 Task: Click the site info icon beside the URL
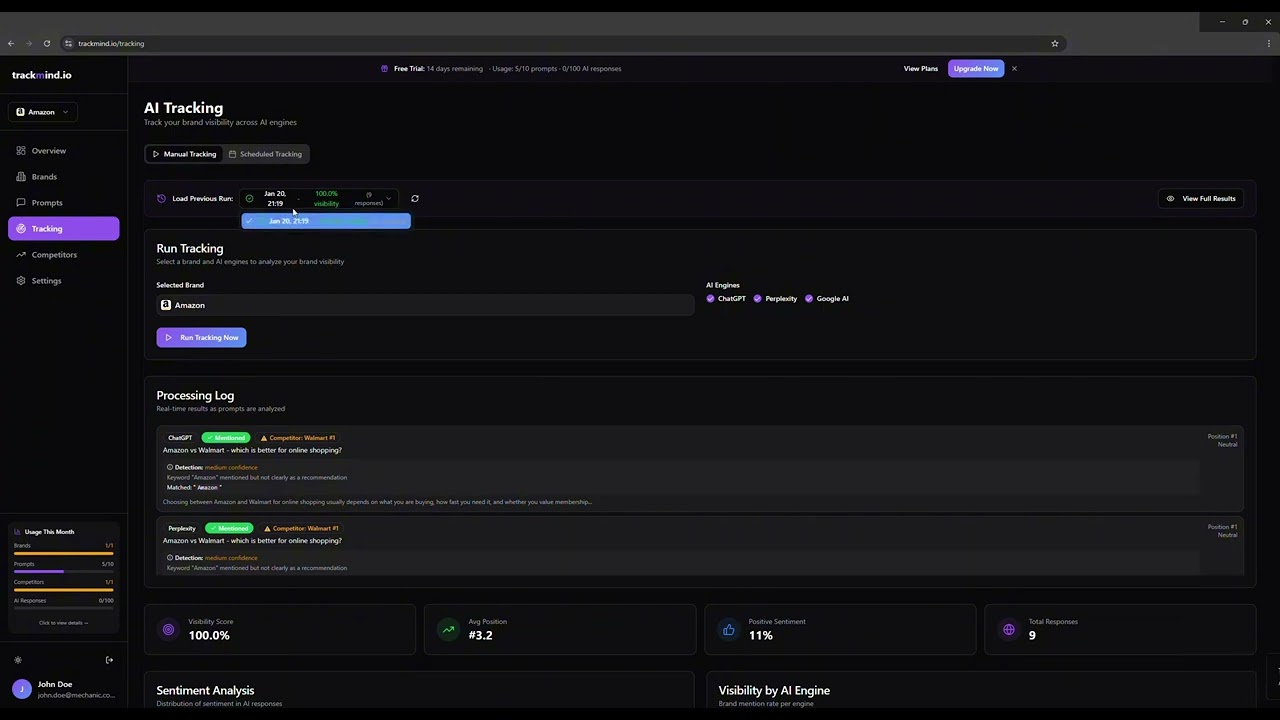(68, 43)
